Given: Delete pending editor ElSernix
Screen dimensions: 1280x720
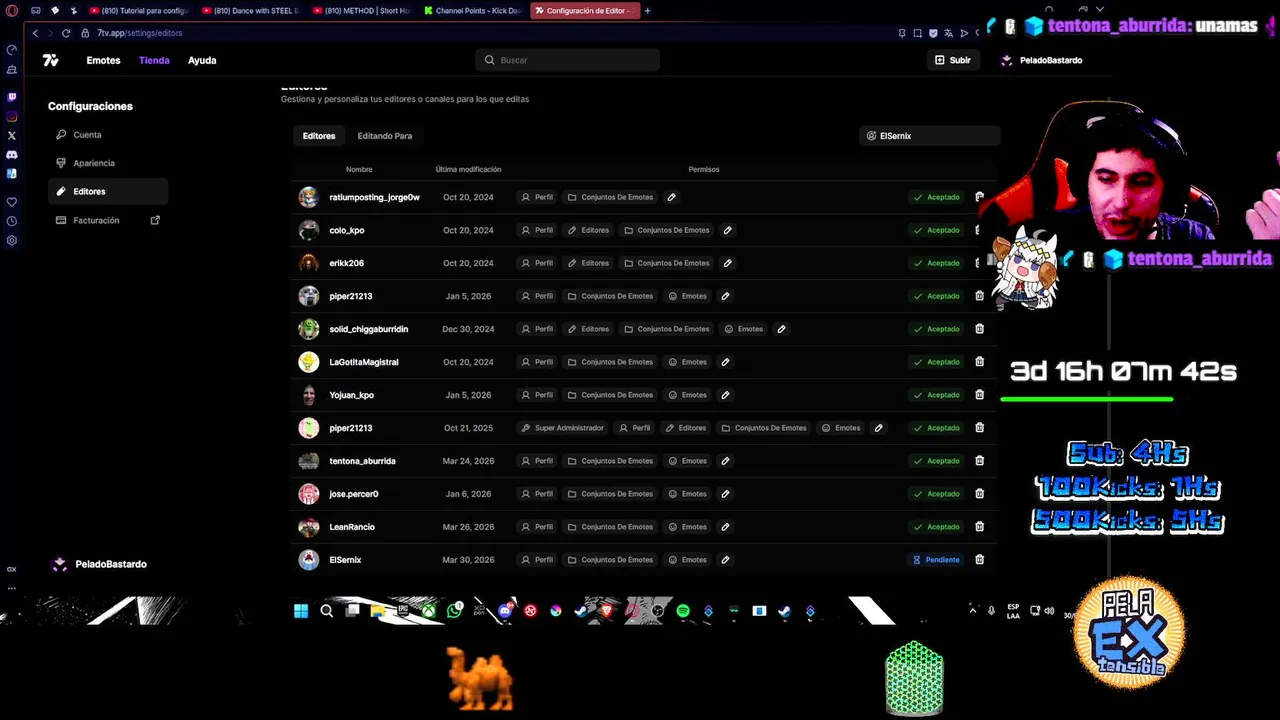Looking at the screenshot, I should click(979, 560).
